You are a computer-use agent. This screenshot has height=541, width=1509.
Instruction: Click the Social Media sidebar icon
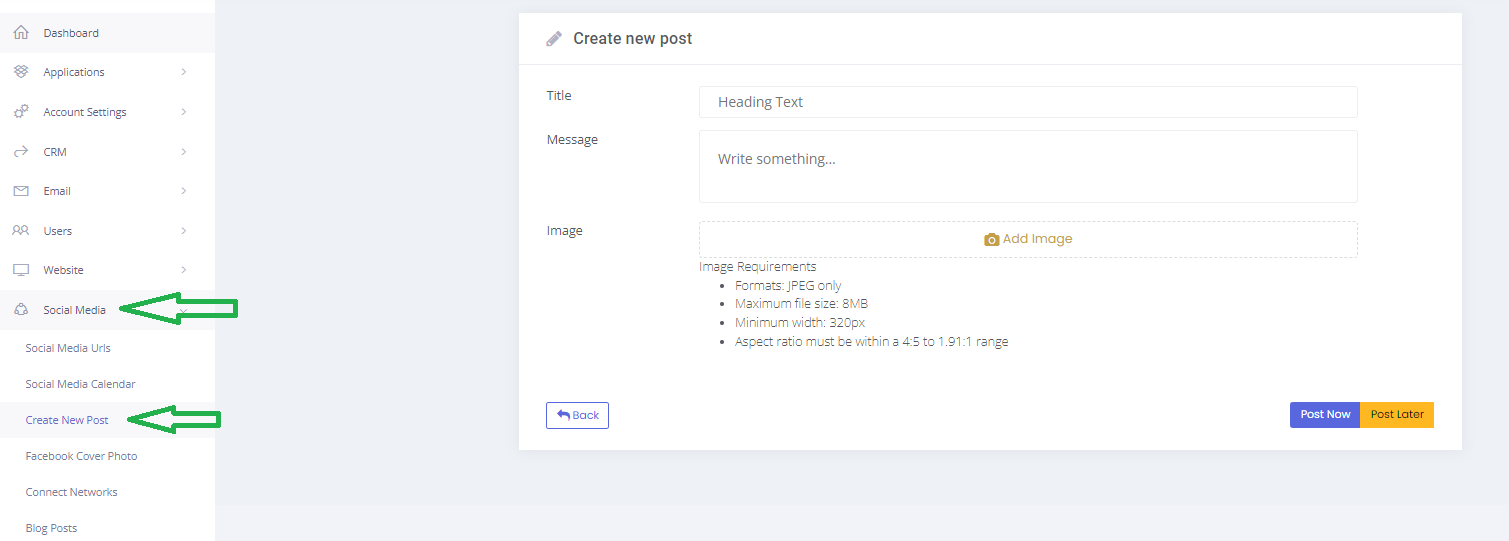click(x=21, y=310)
